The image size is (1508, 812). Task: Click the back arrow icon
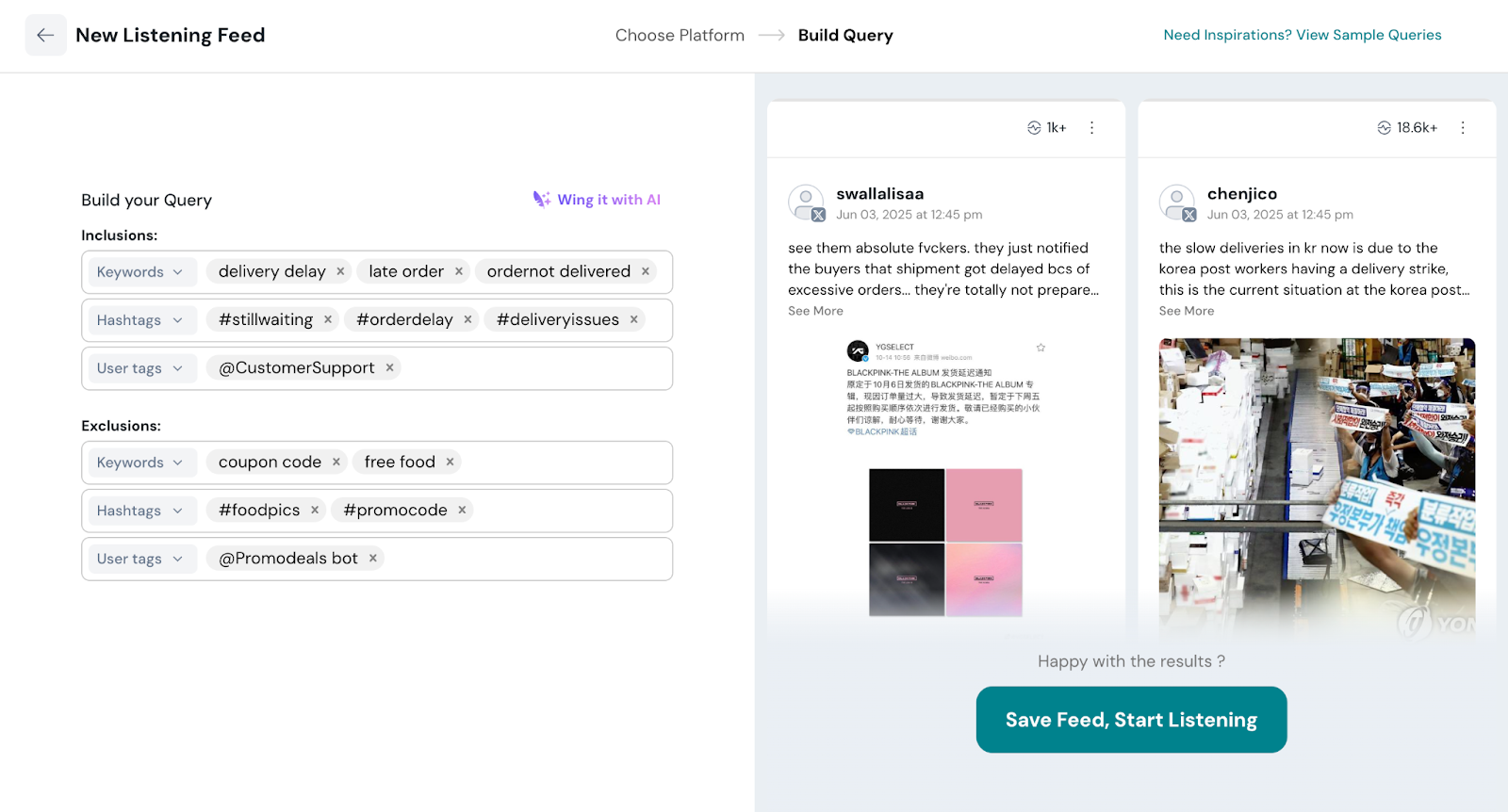(x=45, y=35)
